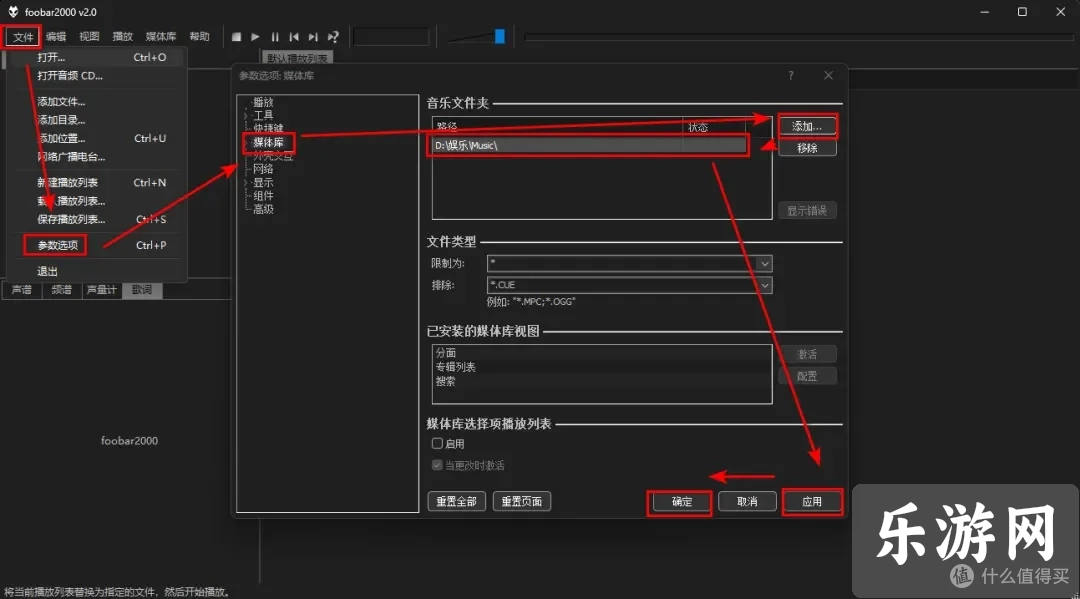The image size is (1080, 599).
Task: Close the preferences dialog with X
Action: click(829, 75)
